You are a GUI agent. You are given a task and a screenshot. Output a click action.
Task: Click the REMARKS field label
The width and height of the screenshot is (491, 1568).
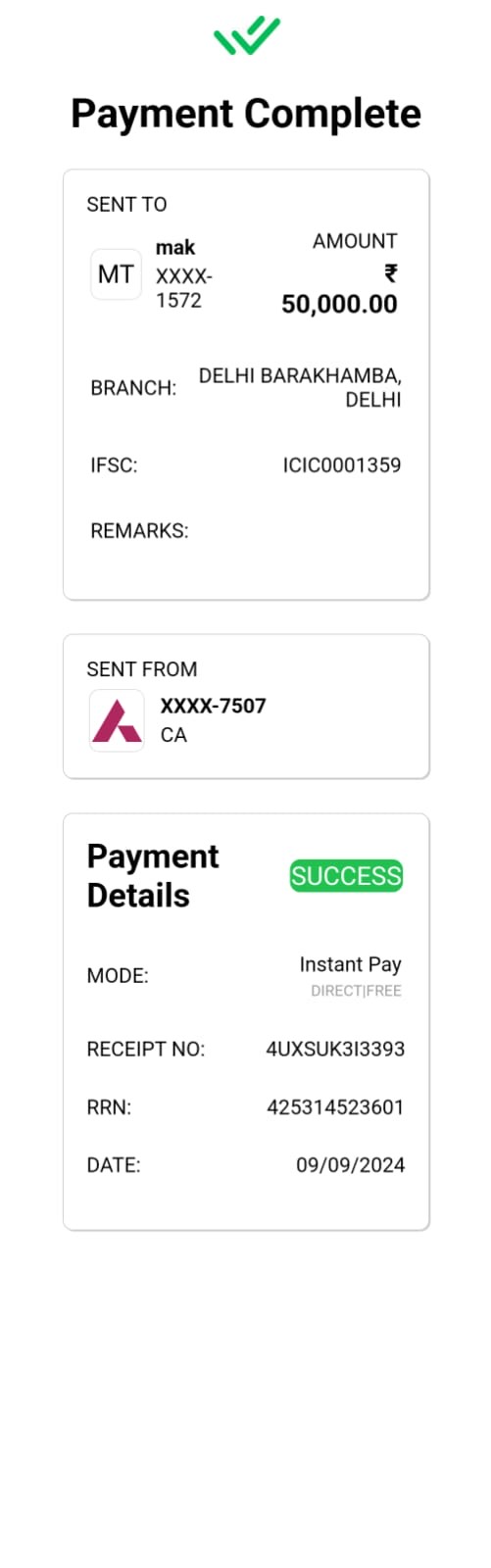click(x=139, y=531)
